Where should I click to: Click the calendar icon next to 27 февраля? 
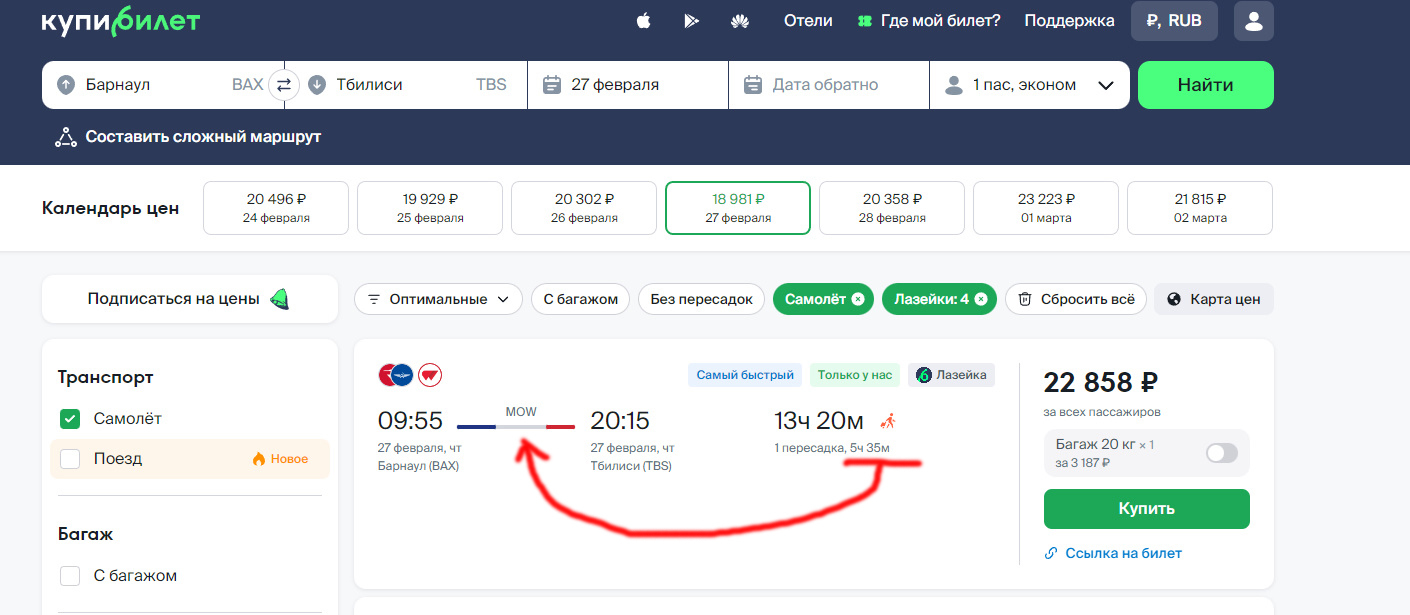click(551, 85)
